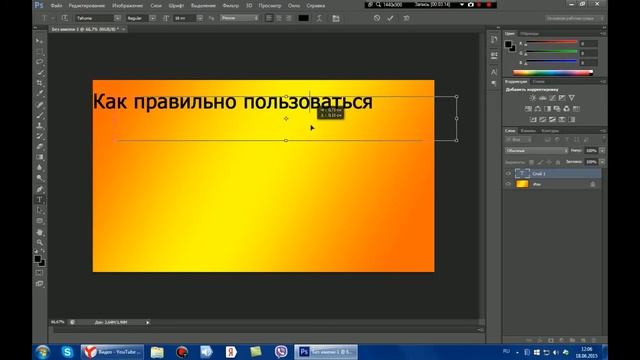Hide the Фон background layer
The height and width of the screenshot is (360, 640).
508,184
